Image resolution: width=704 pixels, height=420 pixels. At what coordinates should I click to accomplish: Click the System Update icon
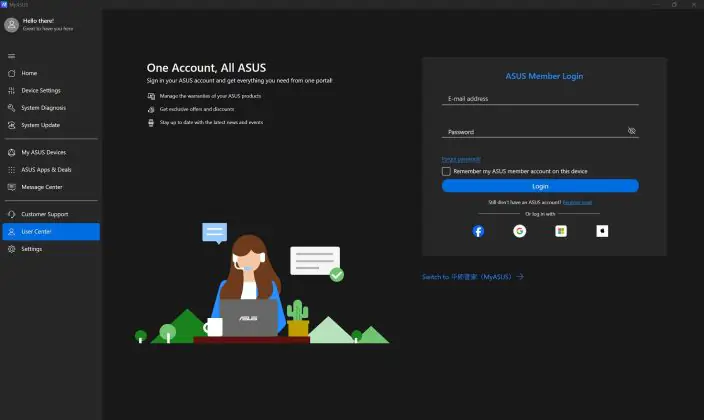coord(12,125)
